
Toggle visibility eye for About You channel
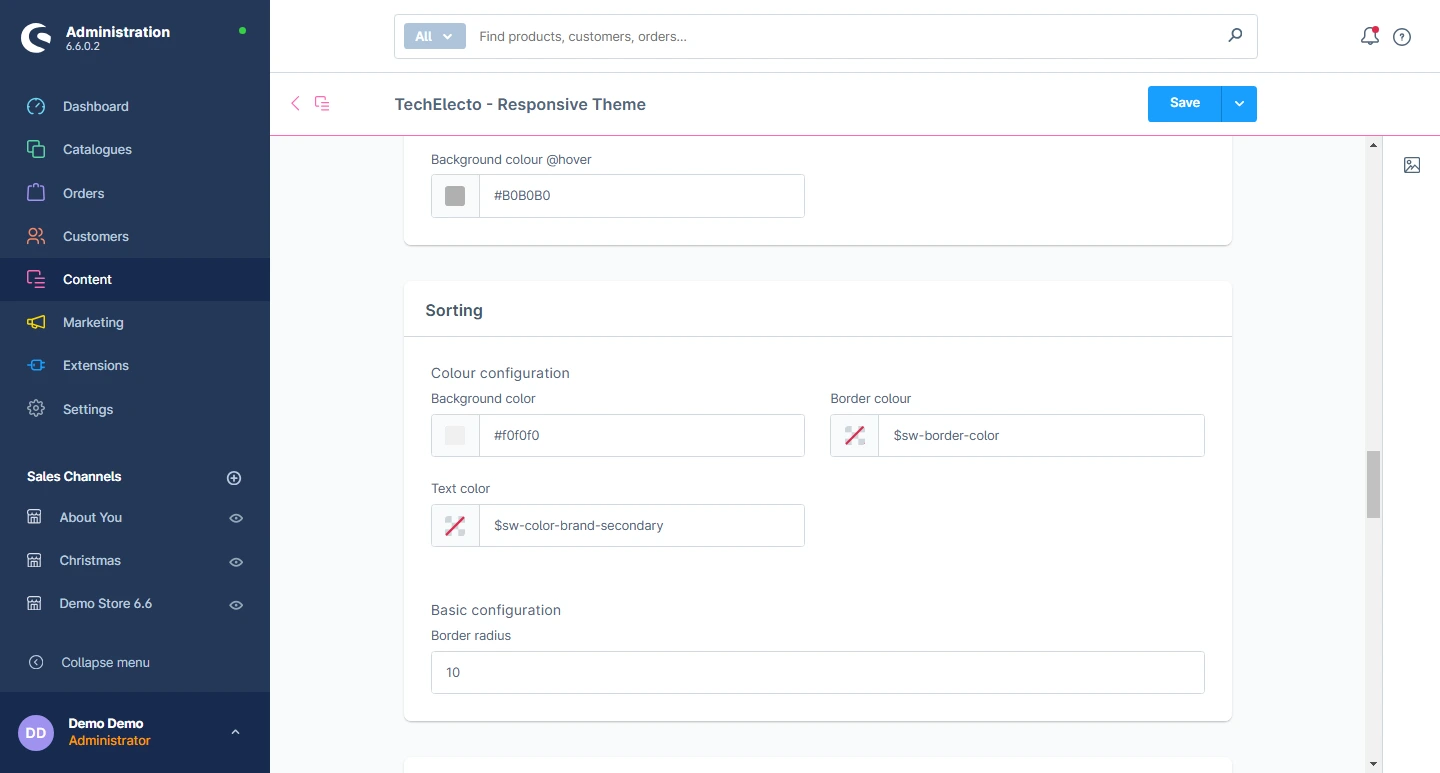pyautogui.click(x=236, y=518)
